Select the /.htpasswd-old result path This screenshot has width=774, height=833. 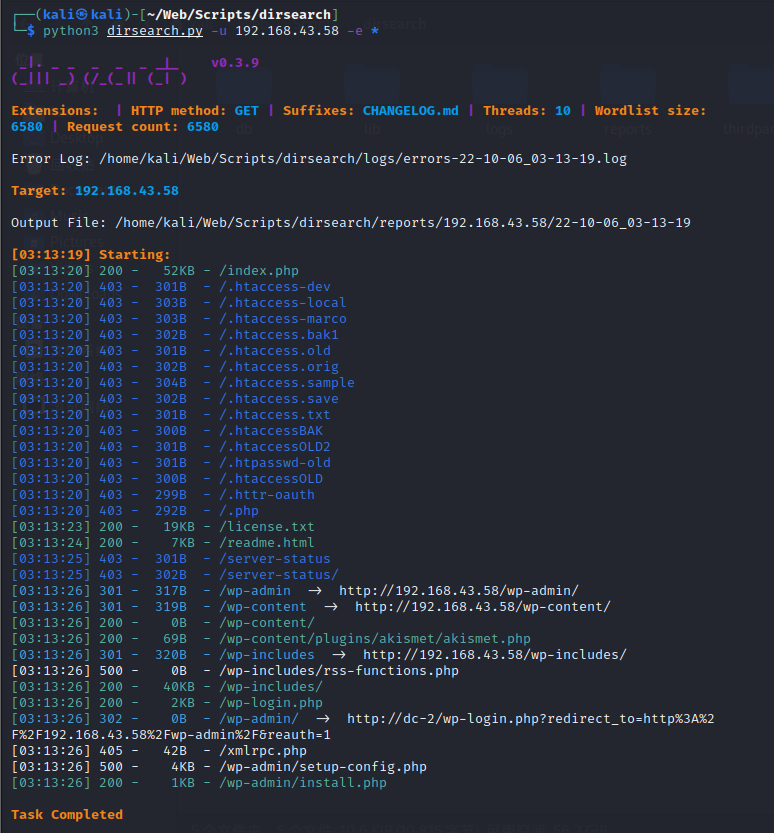274,463
